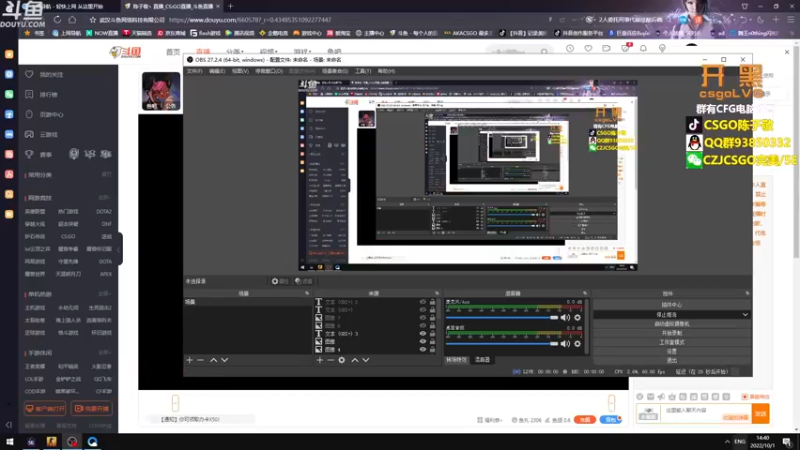
Task: Click the 退出 button in OBS controls
Action: [x=671, y=360]
